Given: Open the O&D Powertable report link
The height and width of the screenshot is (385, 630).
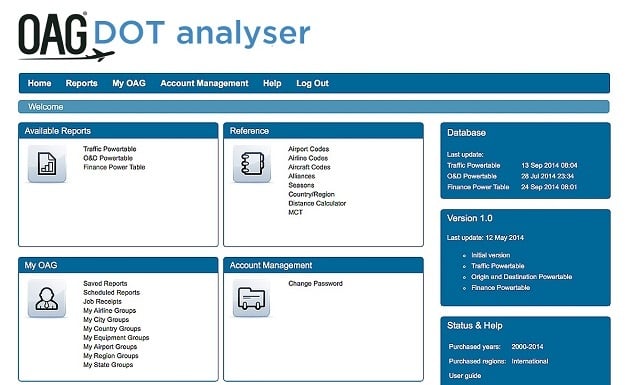Looking at the screenshot, I should point(108,158).
